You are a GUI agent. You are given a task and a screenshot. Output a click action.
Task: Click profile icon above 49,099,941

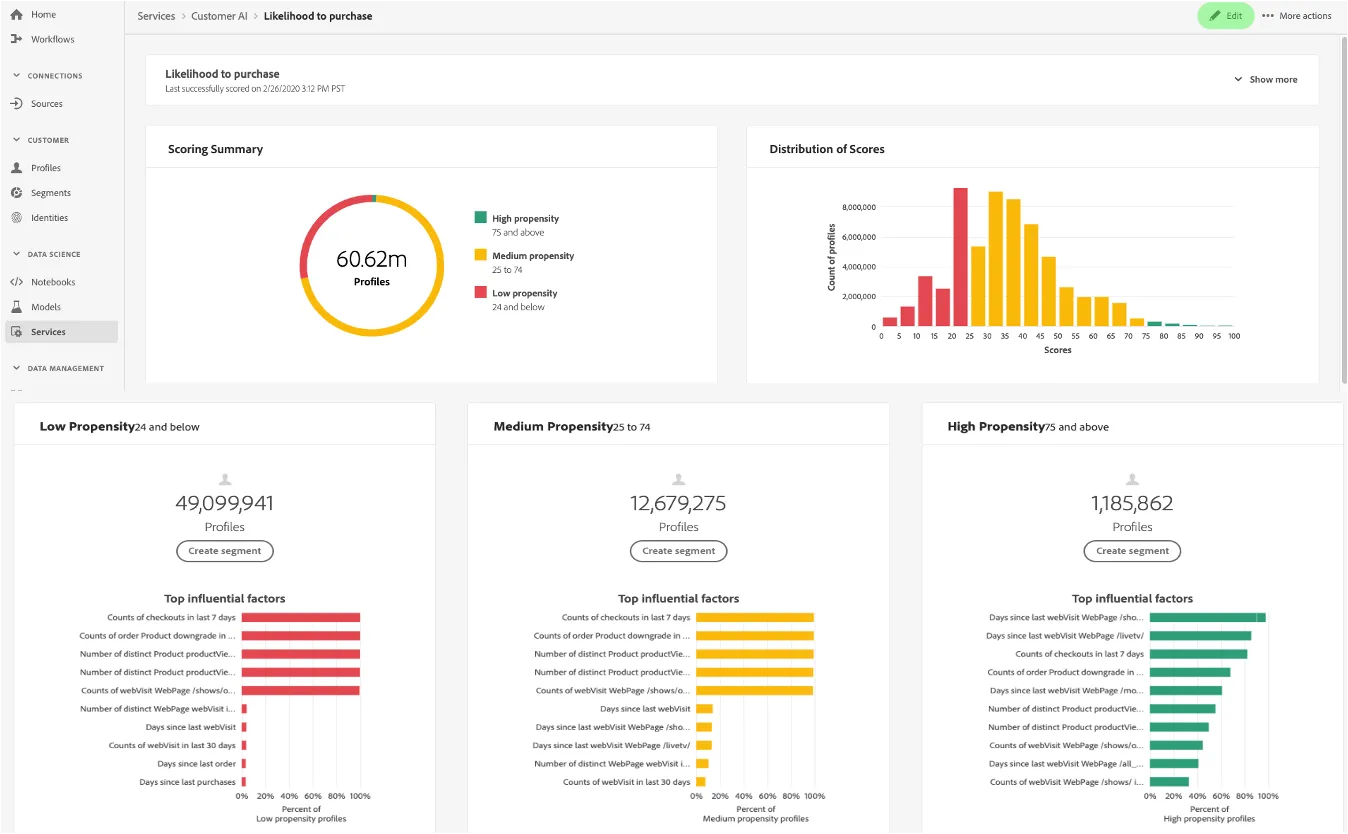click(224, 480)
